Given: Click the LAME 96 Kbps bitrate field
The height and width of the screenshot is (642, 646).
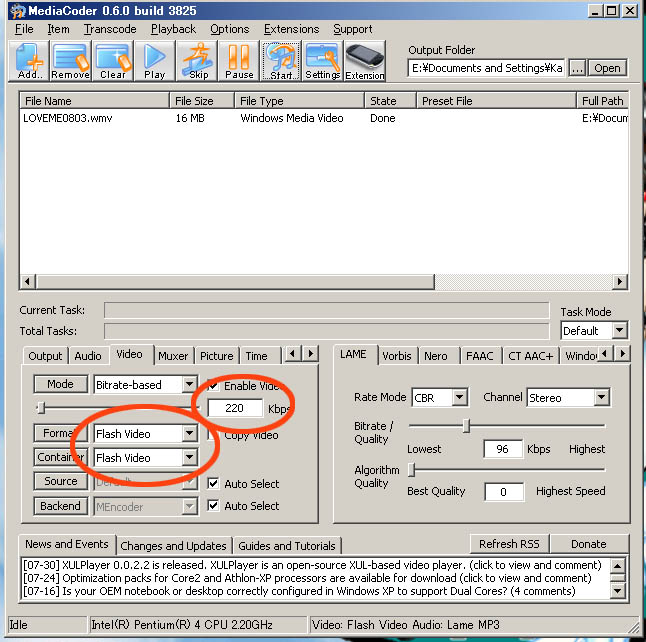Looking at the screenshot, I should (x=503, y=449).
